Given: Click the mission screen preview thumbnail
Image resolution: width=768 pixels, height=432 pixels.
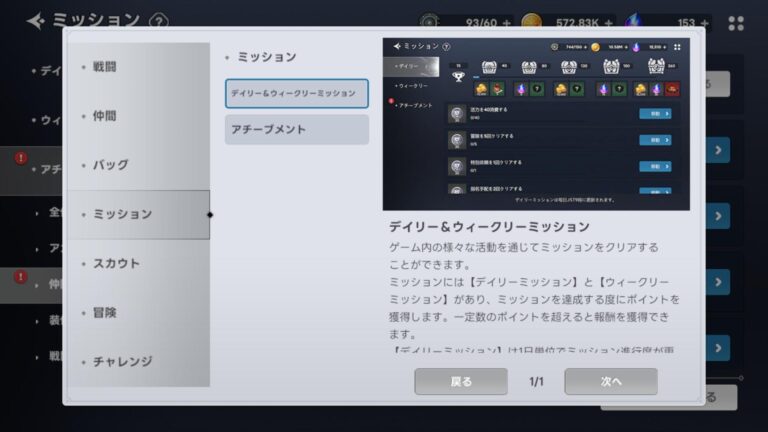Looking at the screenshot, I should [x=536, y=124].
